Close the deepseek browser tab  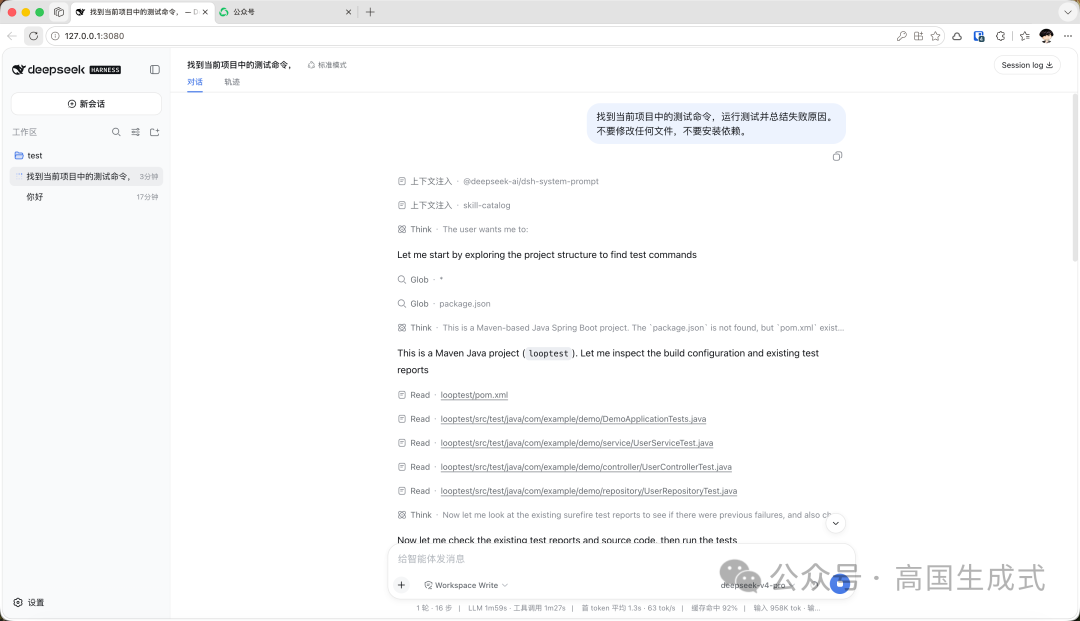click(205, 12)
